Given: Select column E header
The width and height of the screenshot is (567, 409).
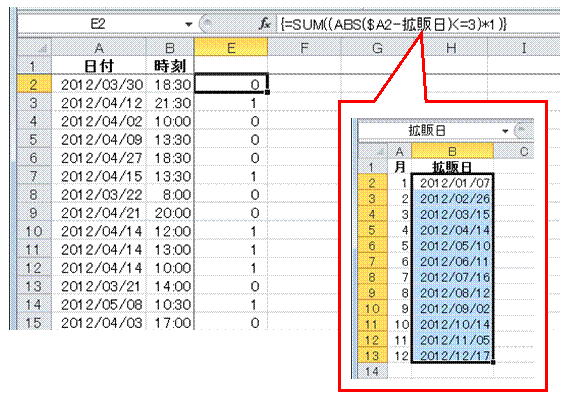Looking at the screenshot, I should click(x=231, y=48).
